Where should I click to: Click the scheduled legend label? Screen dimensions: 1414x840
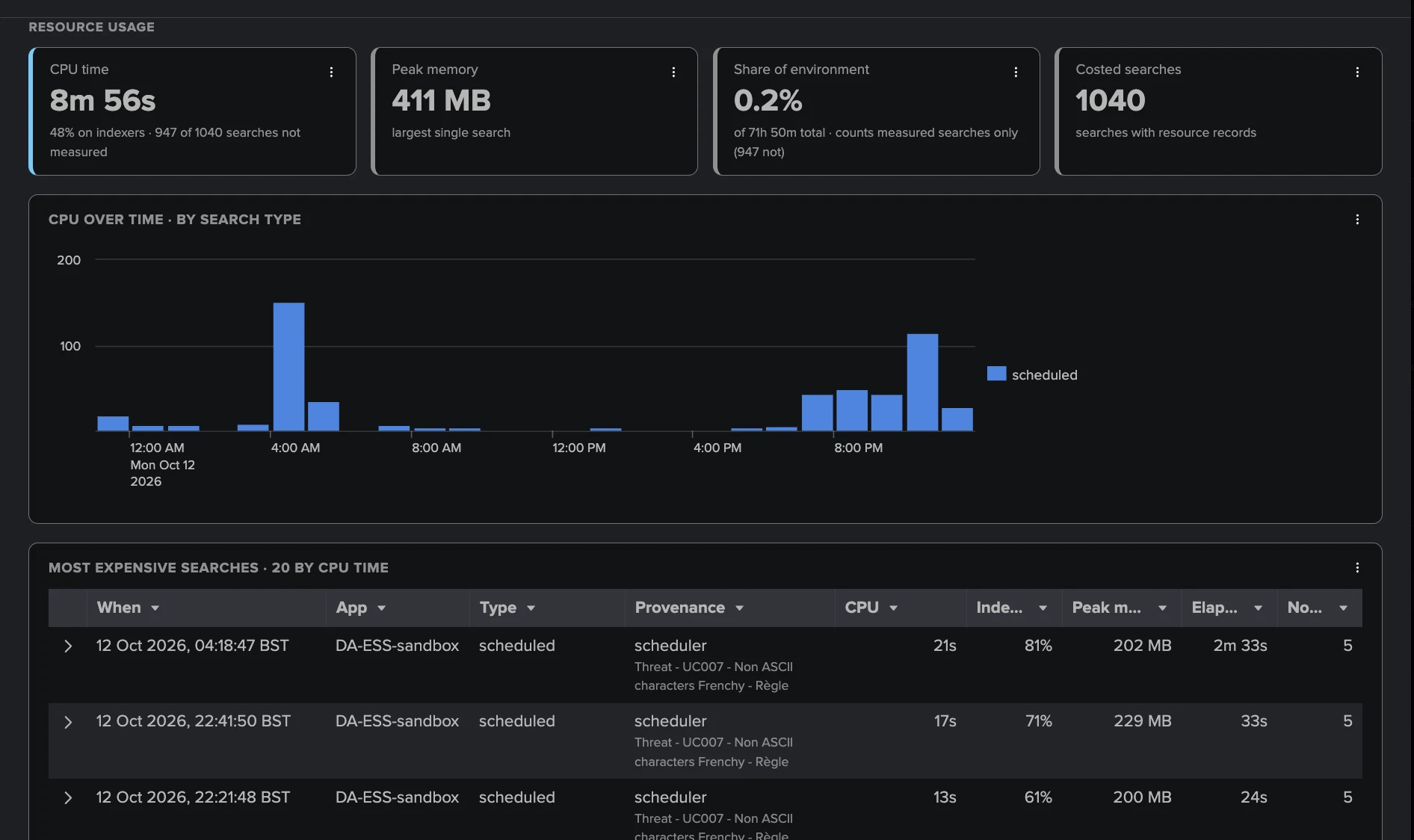1044,374
